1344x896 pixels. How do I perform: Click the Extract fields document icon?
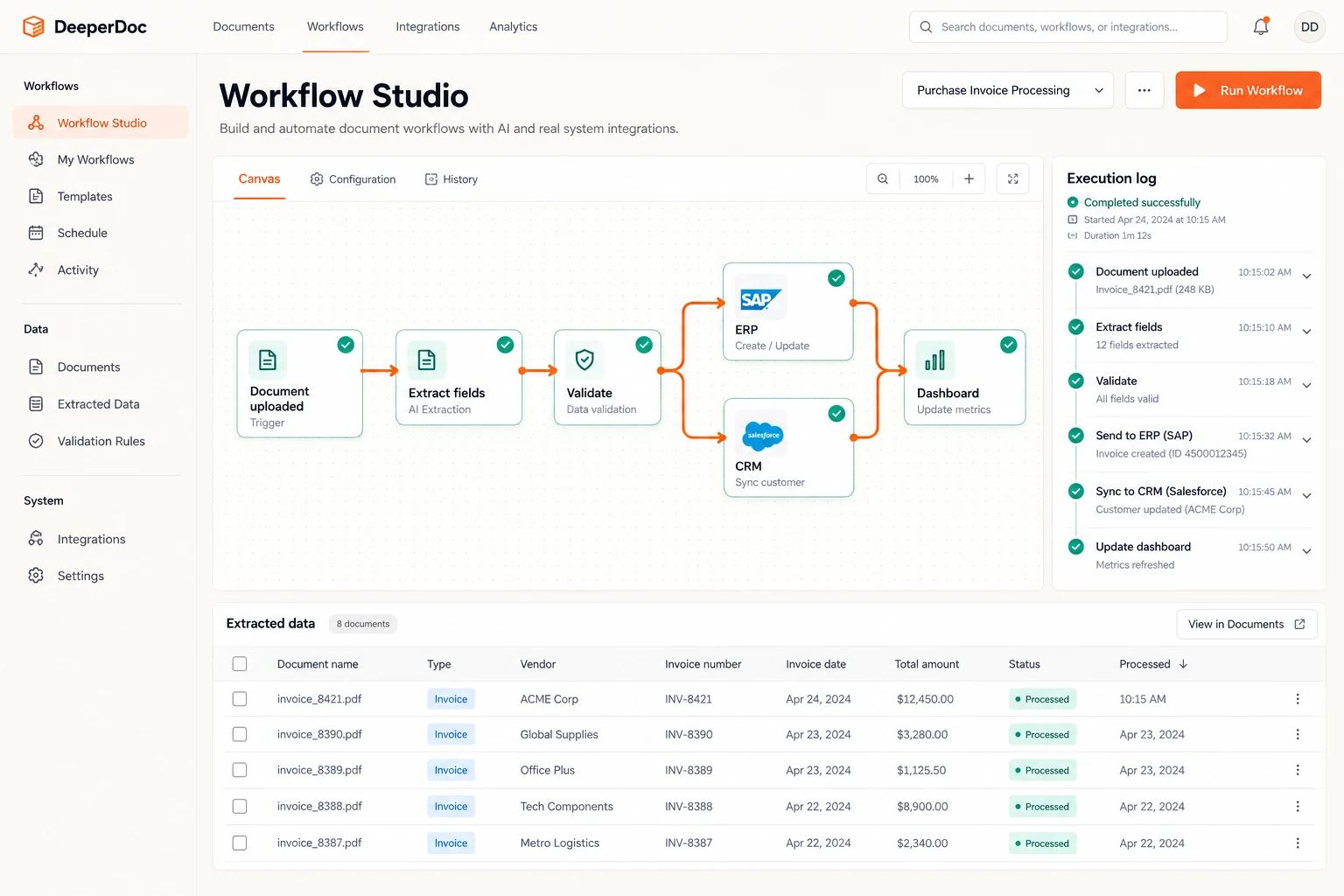426,360
